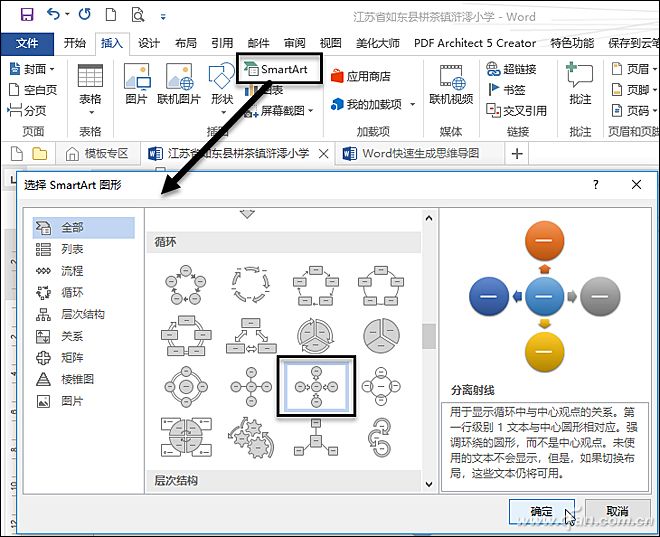Click the yellow folder open icon in tab bar

[x=40, y=154]
